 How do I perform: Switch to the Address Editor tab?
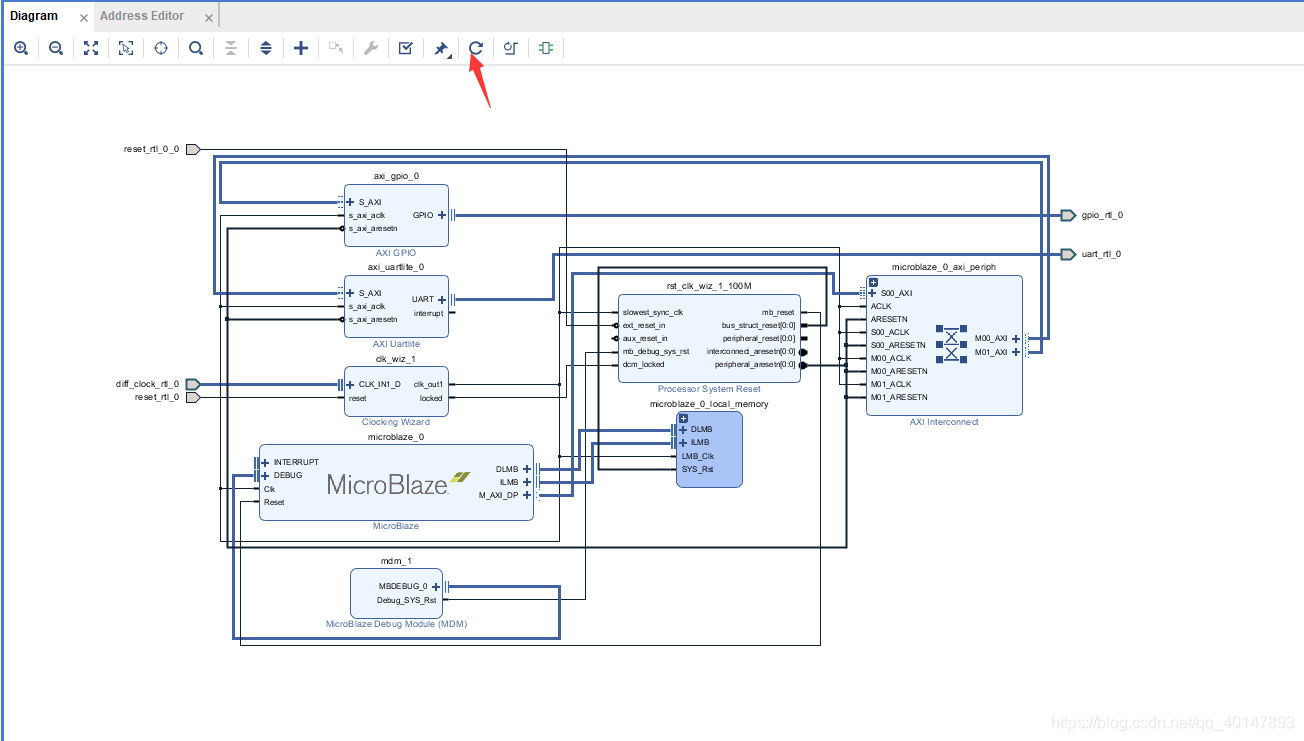click(x=144, y=15)
